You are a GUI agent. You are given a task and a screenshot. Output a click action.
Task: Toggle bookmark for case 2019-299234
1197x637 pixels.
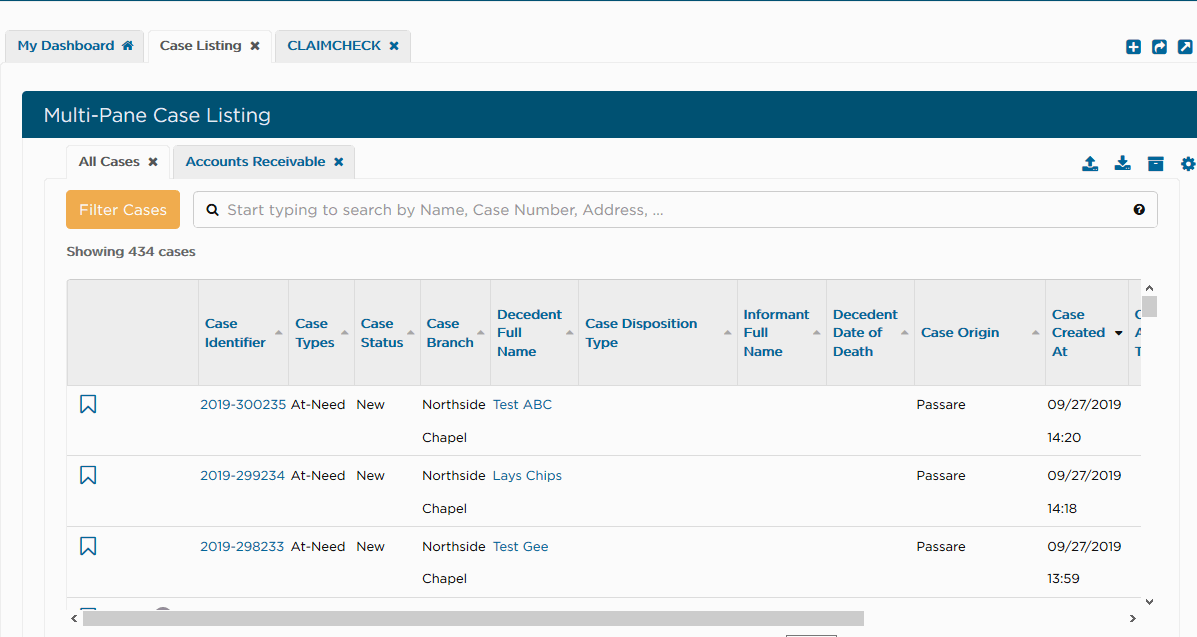88,475
